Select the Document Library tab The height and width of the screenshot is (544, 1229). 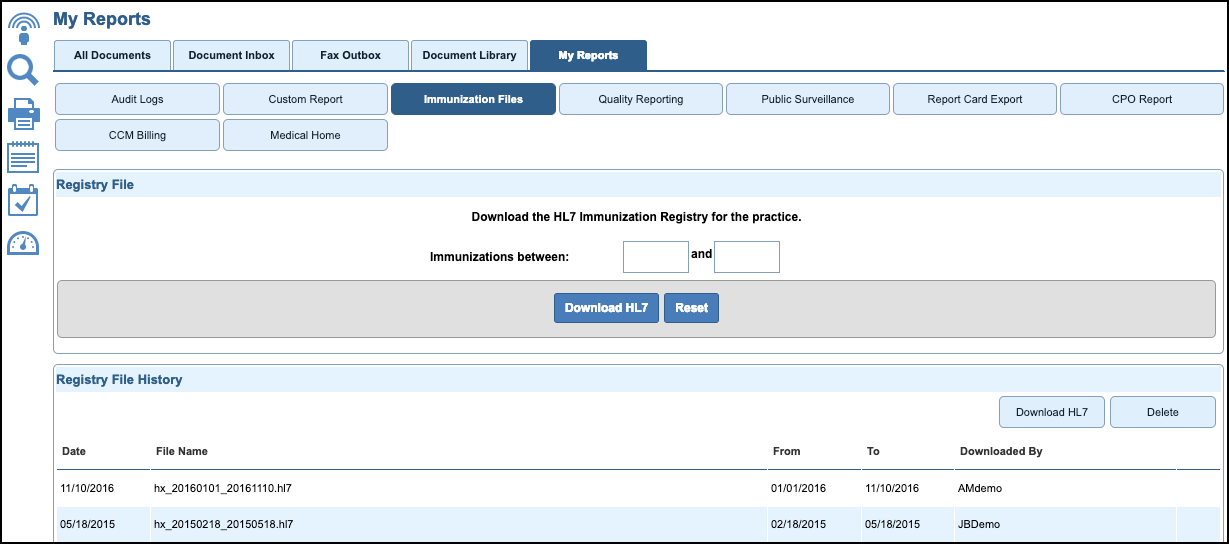click(x=469, y=56)
